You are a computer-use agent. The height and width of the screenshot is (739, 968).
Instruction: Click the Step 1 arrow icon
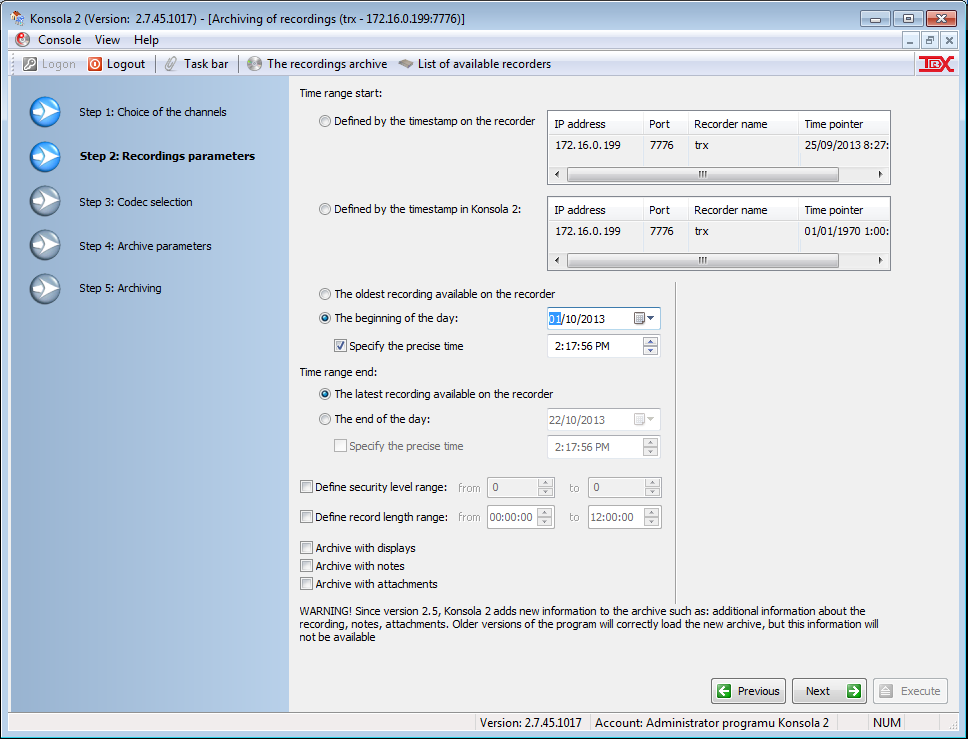point(45,112)
